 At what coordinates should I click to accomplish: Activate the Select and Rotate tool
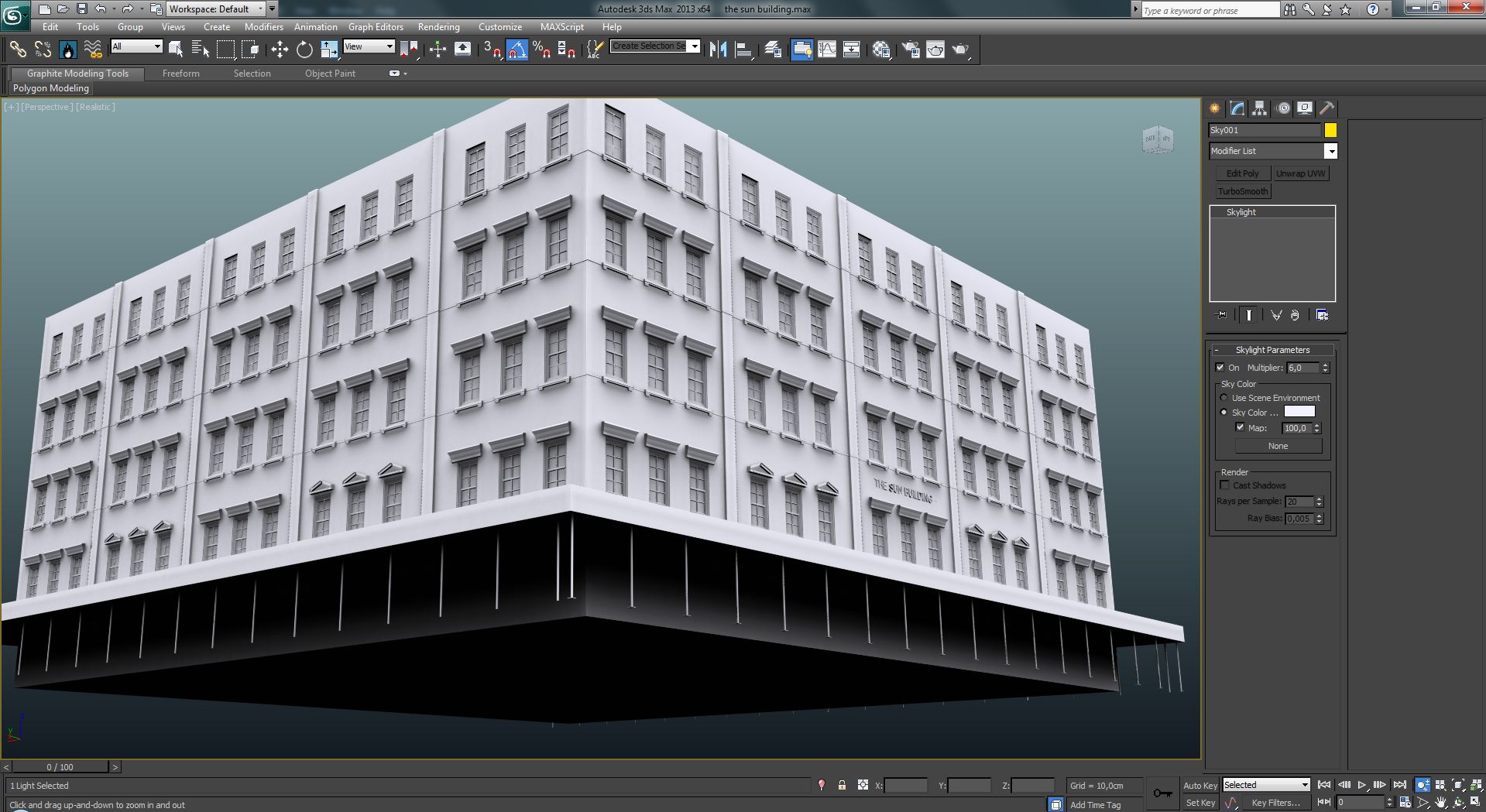point(304,50)
